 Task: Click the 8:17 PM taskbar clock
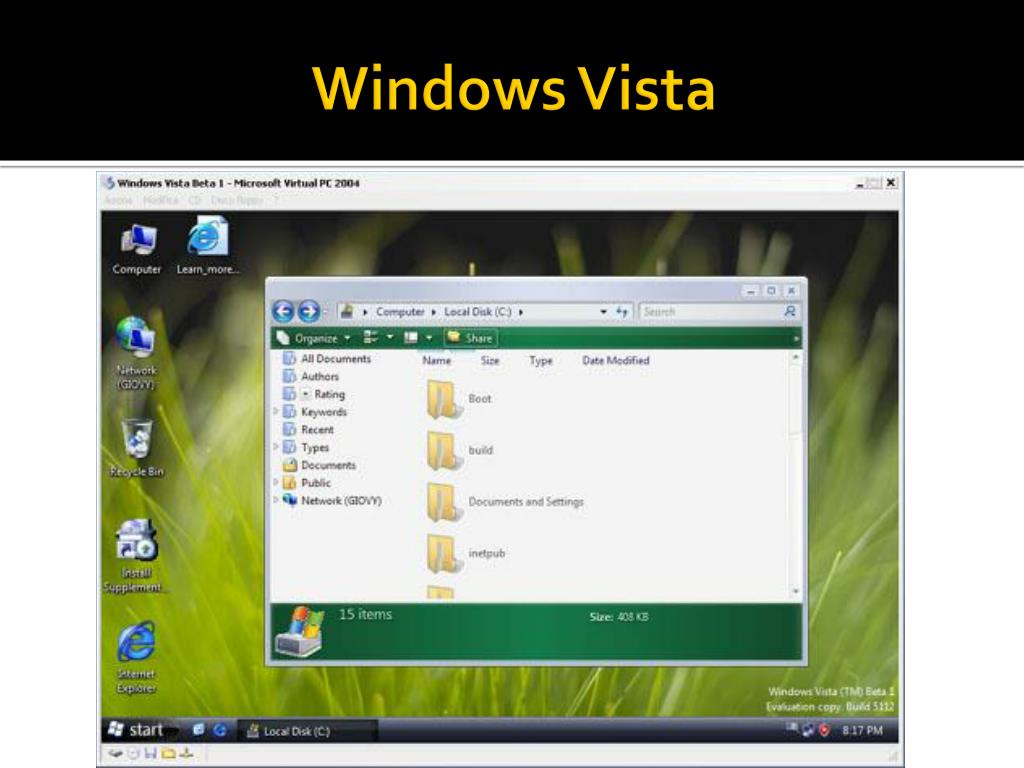(862, 730)
